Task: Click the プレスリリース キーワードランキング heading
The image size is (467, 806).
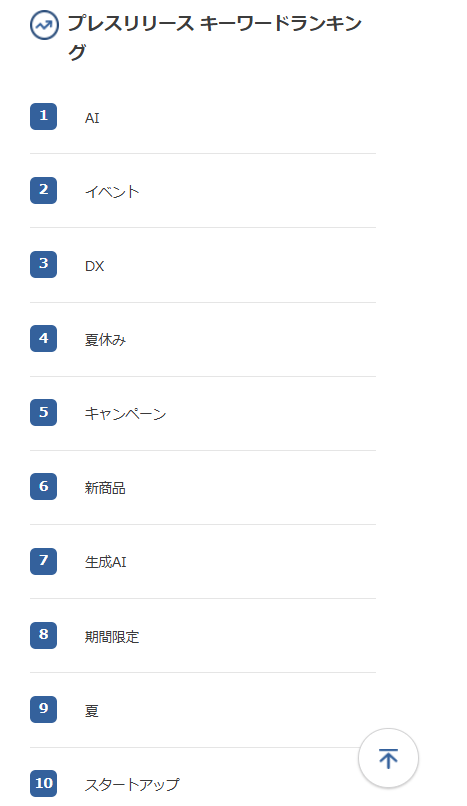Action: tap(215, 37)
